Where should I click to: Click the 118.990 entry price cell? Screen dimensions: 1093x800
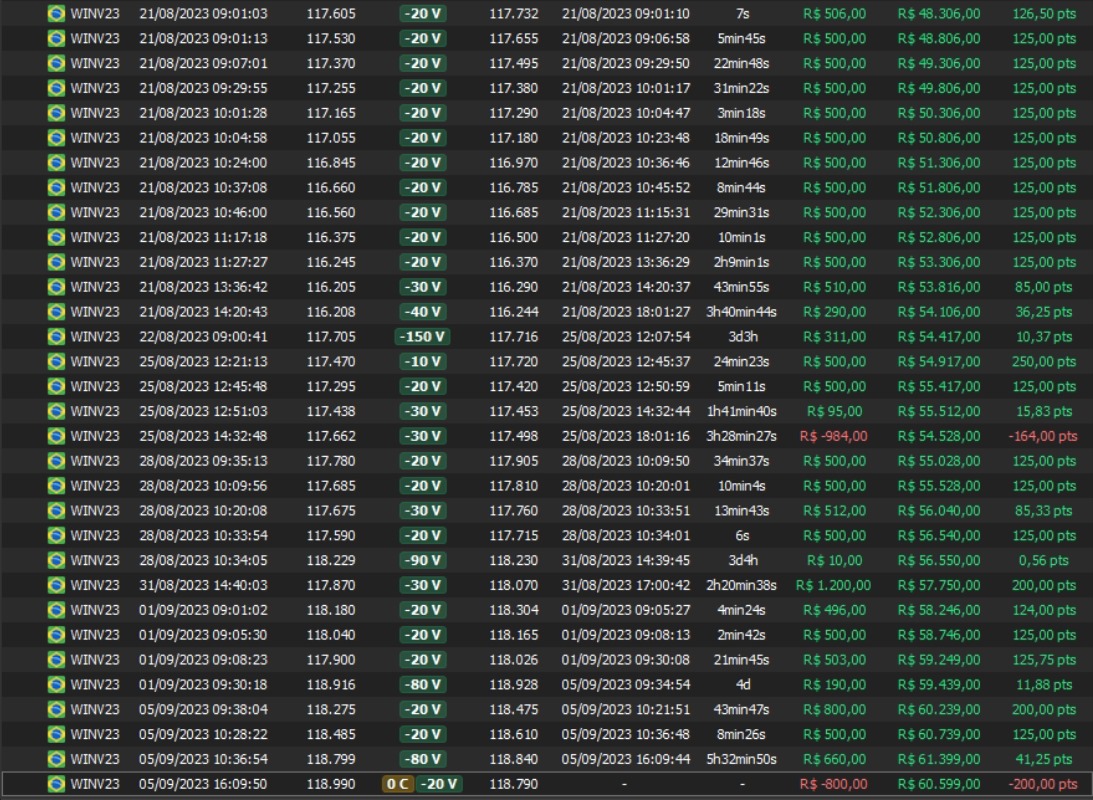(x=330, y=785)
